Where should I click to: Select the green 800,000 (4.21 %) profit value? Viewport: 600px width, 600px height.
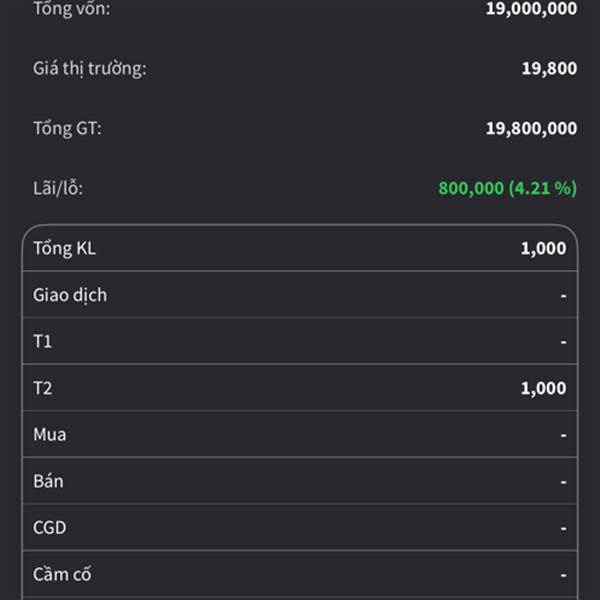(x=507, y=188)
